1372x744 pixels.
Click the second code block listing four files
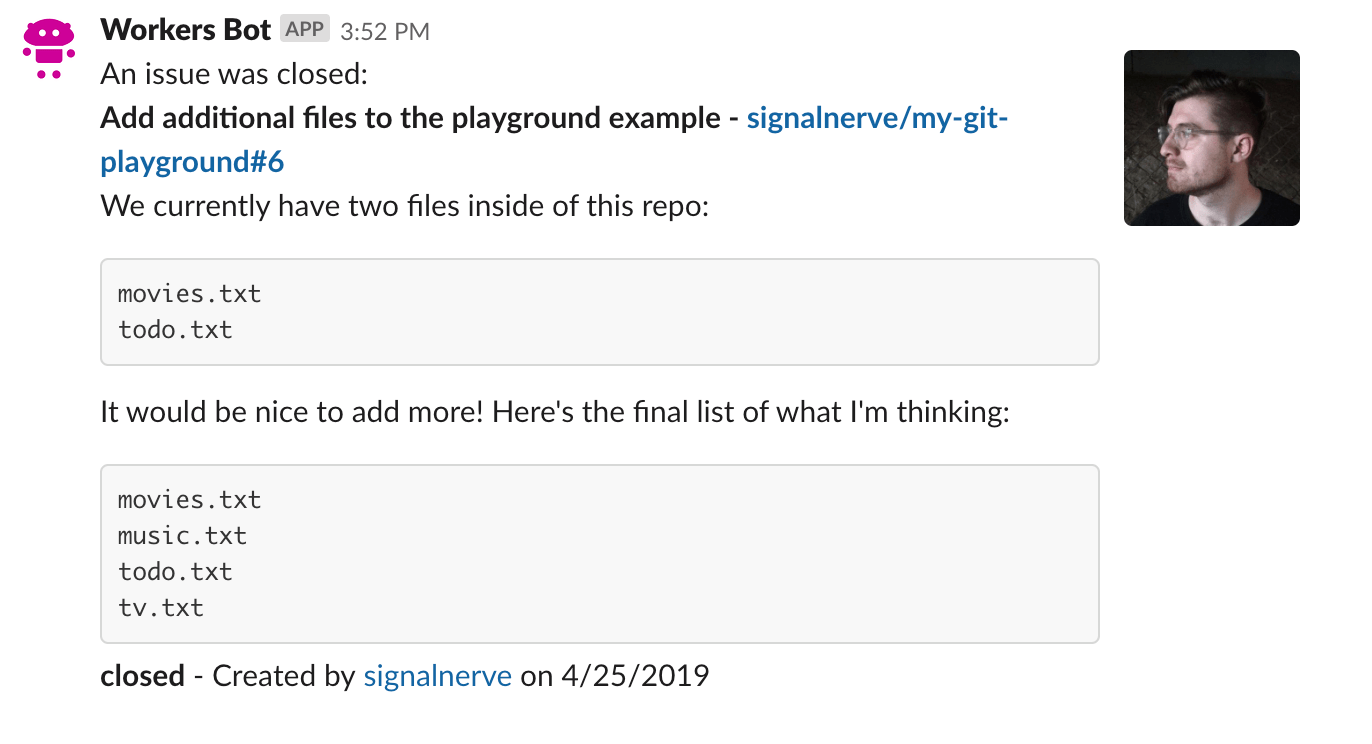(x=599, y=553)
